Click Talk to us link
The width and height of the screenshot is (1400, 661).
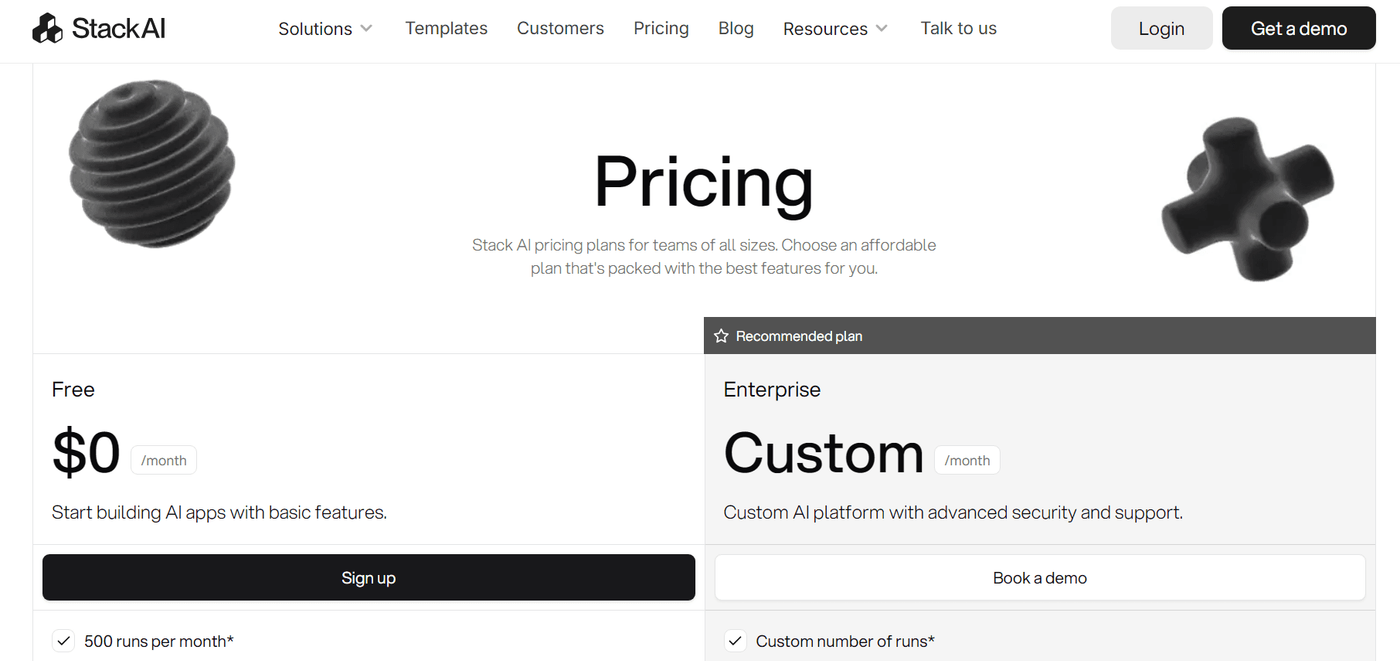pos(958,28)
